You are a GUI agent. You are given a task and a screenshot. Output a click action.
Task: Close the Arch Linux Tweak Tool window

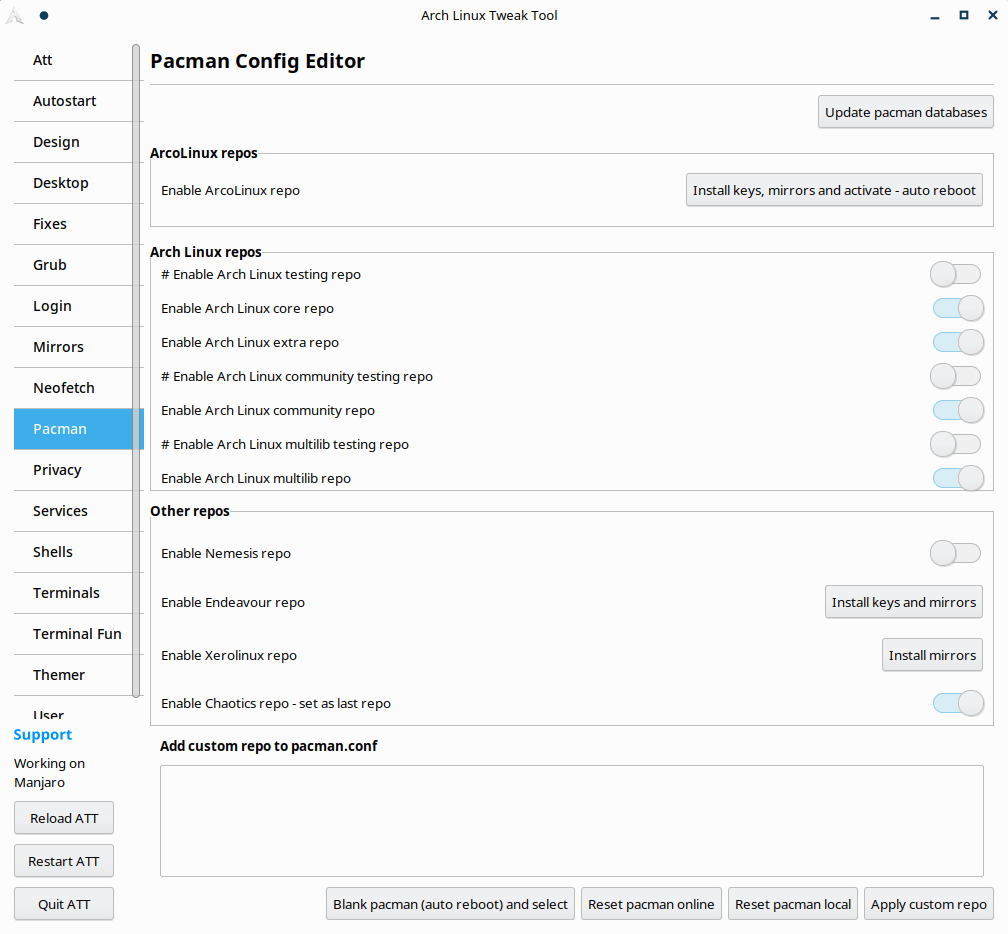pyautogui.click(x=993, y=15)
